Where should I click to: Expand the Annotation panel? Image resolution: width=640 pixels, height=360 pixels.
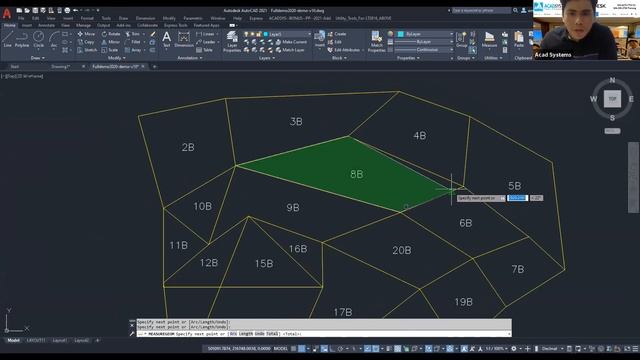click(190, 58)
